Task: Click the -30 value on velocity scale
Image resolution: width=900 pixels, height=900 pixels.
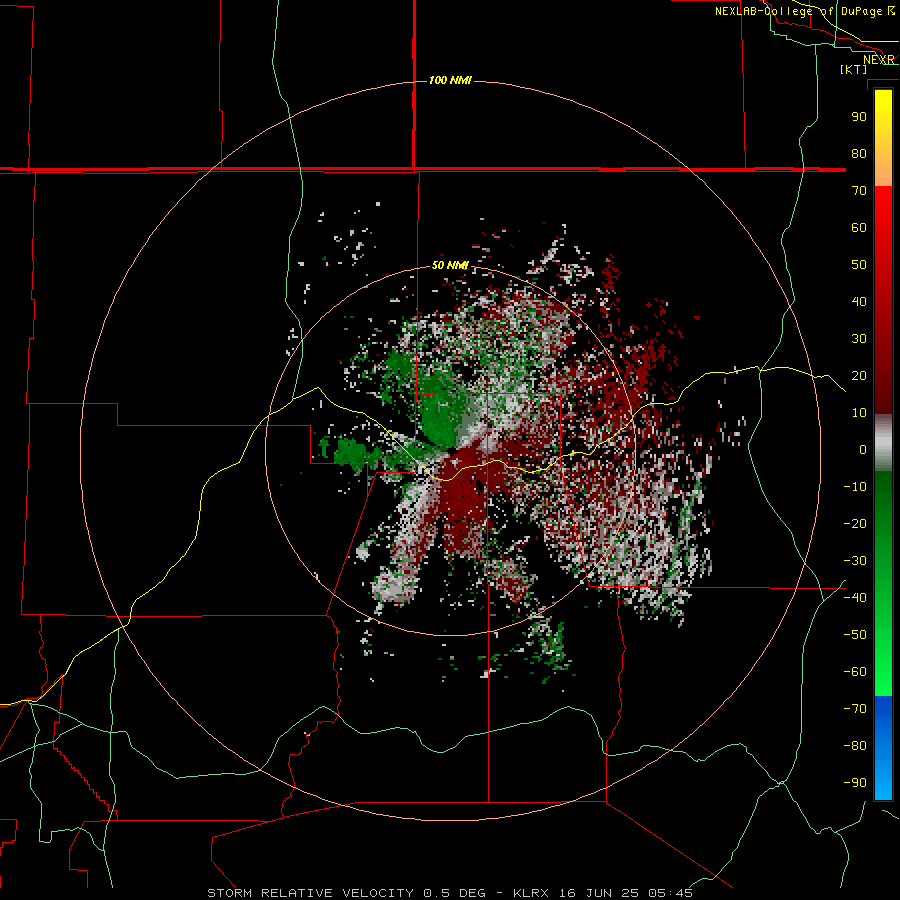Action: point(855,561)
